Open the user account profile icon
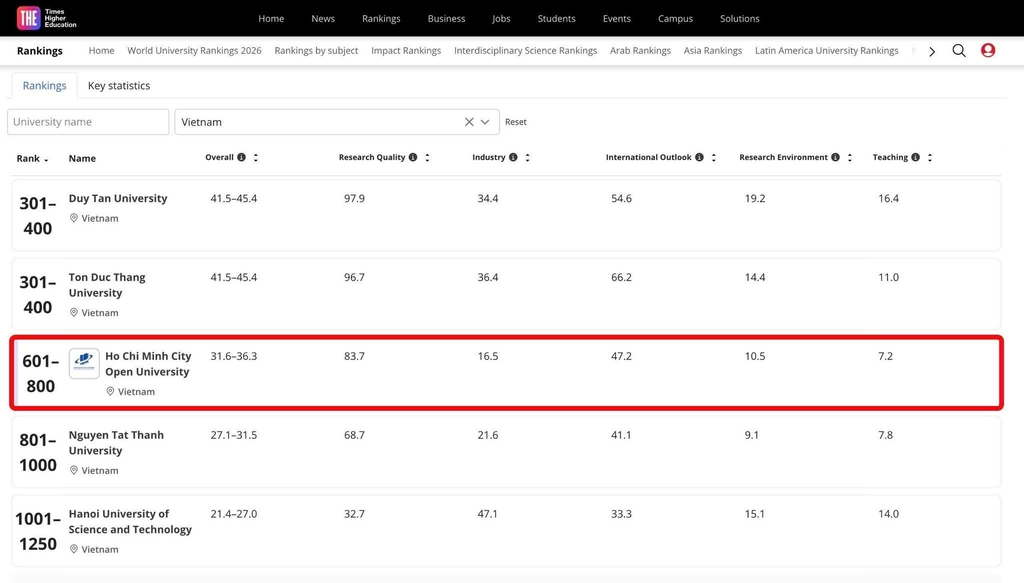This screenshot has height=583, width=1024. [988, 51]
